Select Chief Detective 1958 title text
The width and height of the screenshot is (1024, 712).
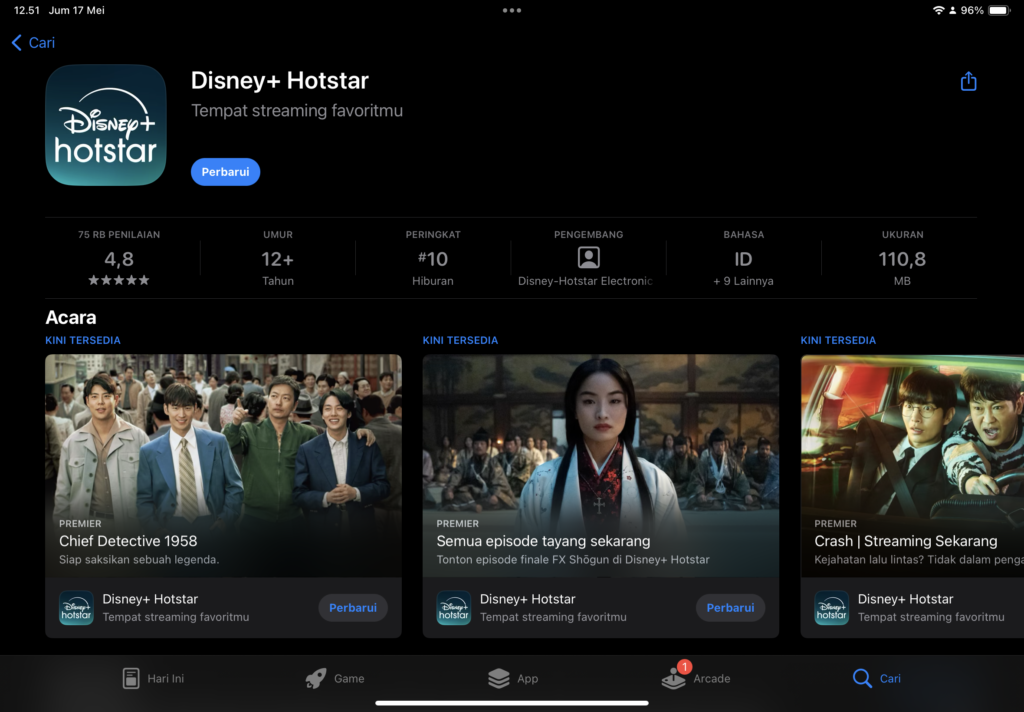(x=128, y=541)
